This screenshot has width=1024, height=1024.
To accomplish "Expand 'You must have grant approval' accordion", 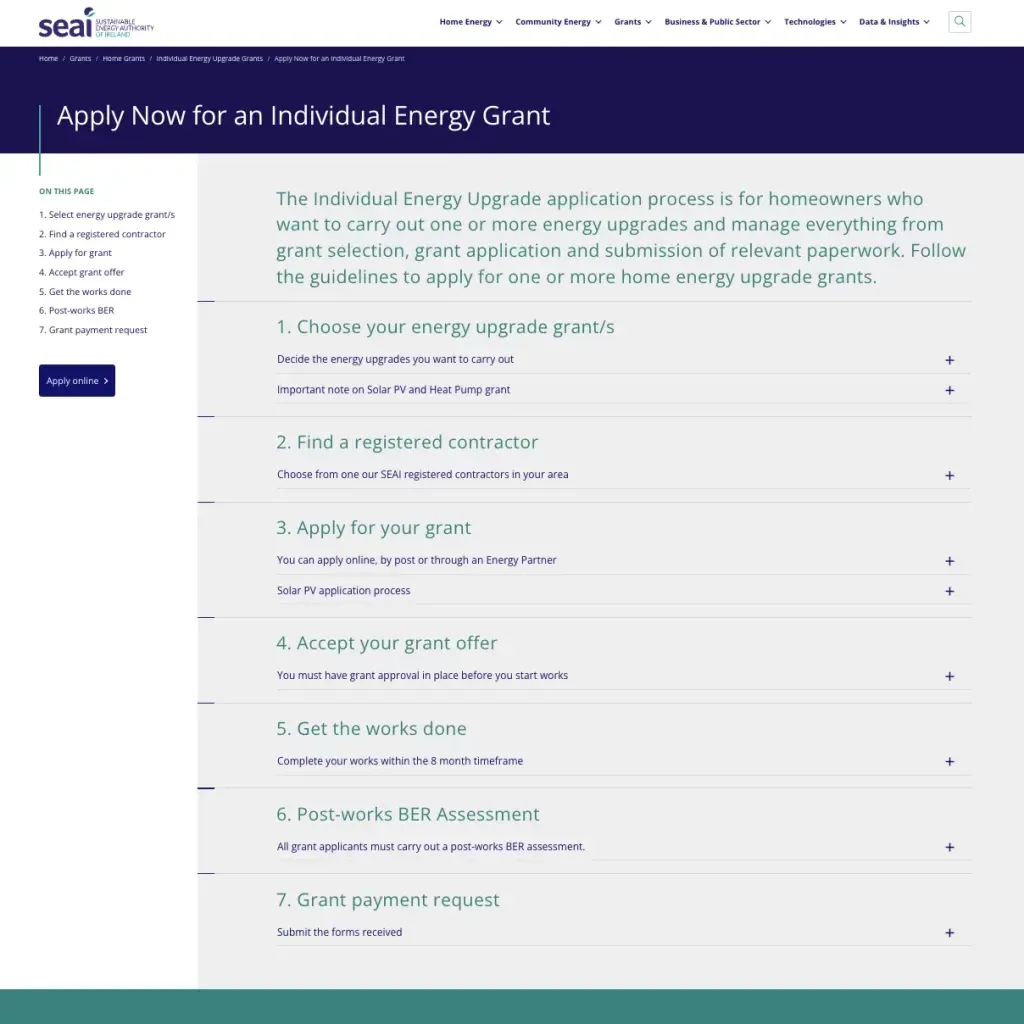I will tap(623, 675).
